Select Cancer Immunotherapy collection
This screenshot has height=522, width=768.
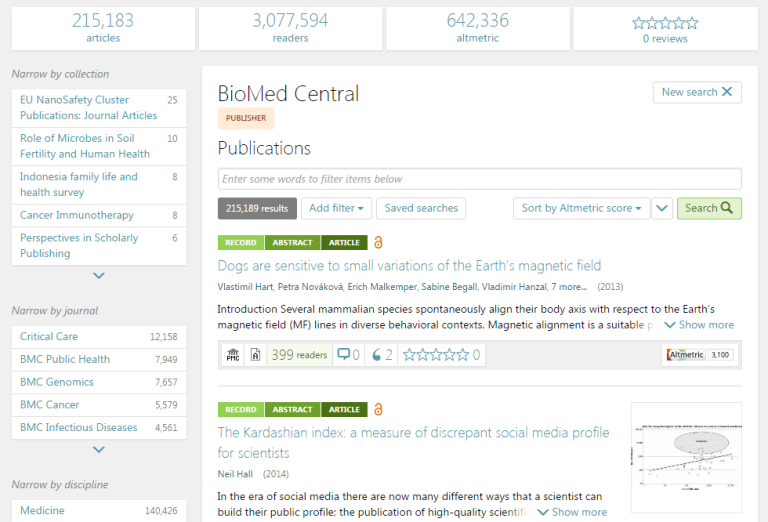click(x=99, y=215)
